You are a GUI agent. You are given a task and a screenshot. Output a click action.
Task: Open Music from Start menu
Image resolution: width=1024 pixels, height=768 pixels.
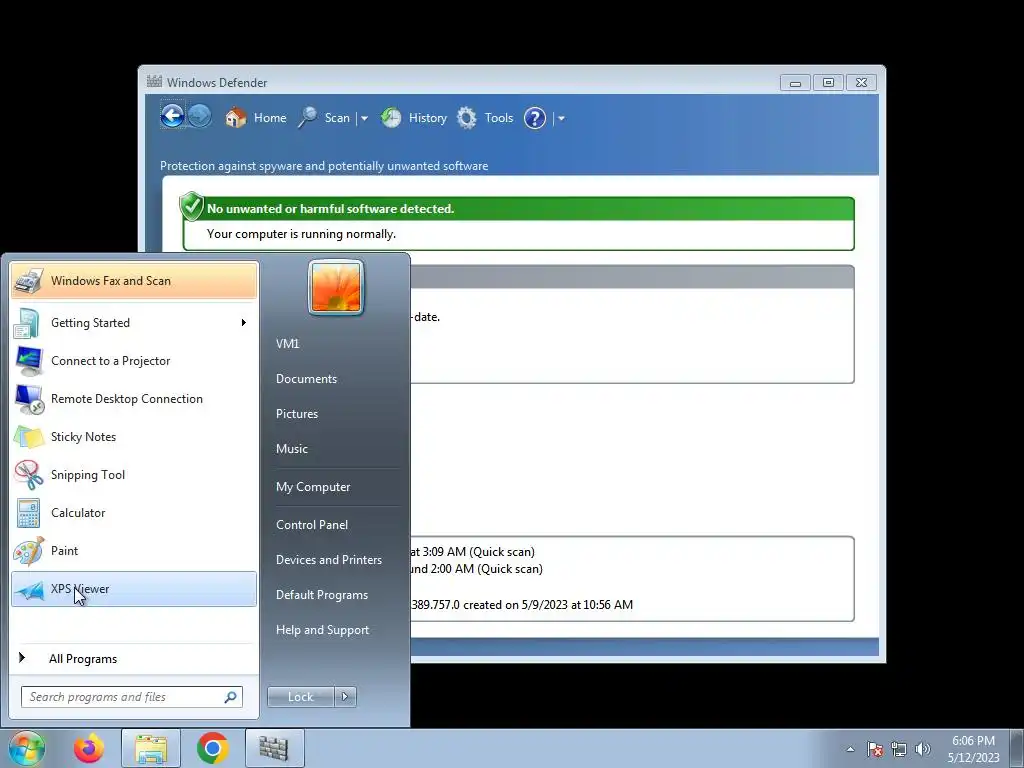[x=291, y=449]
